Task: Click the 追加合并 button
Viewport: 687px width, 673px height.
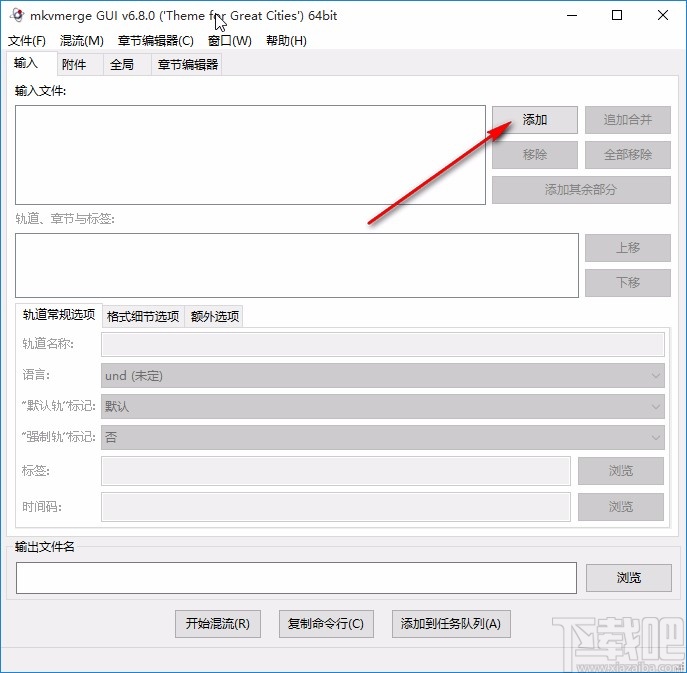Action: [627, 120]
